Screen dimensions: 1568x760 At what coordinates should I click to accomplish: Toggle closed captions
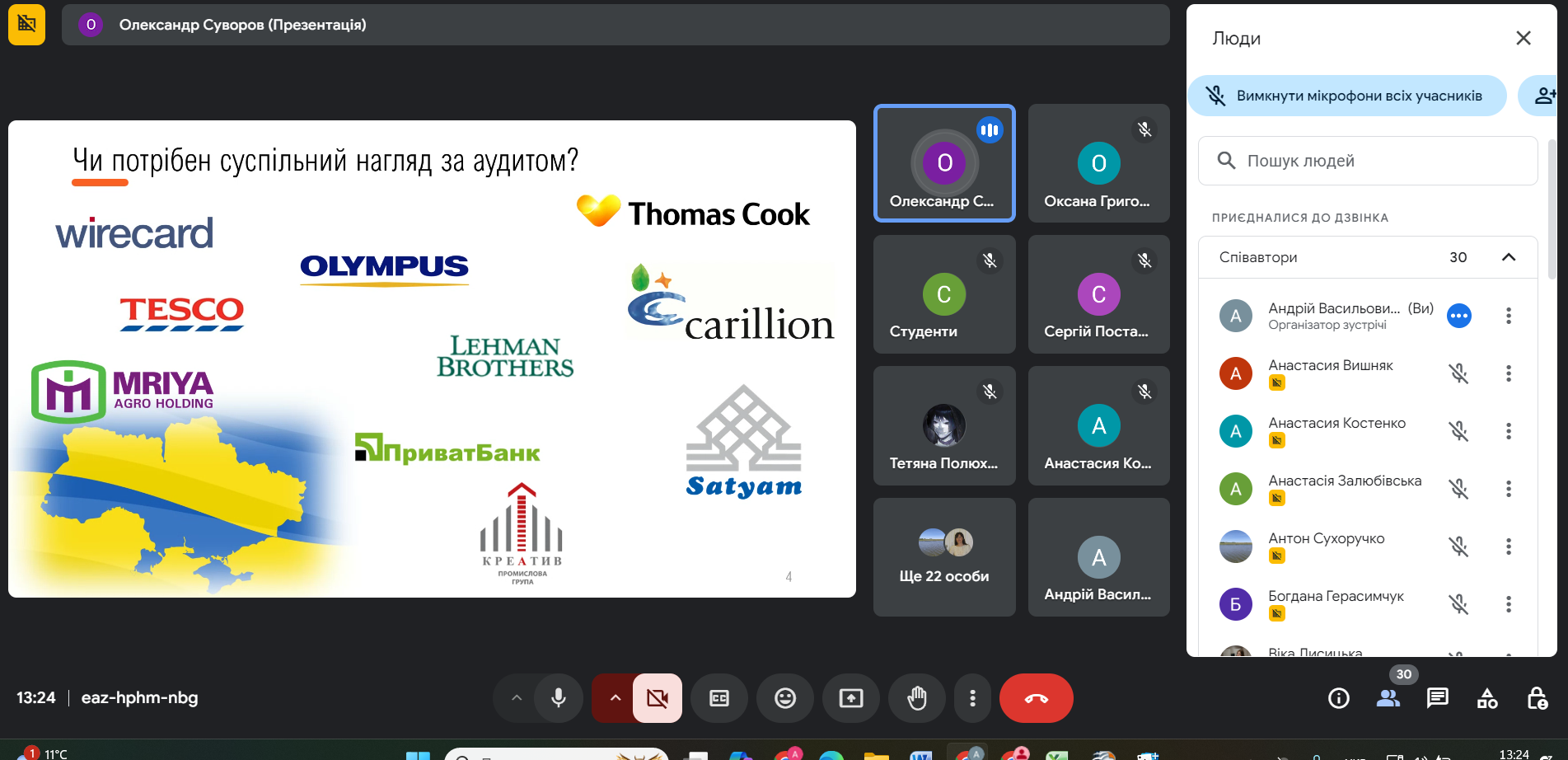(x=719, y=698)
